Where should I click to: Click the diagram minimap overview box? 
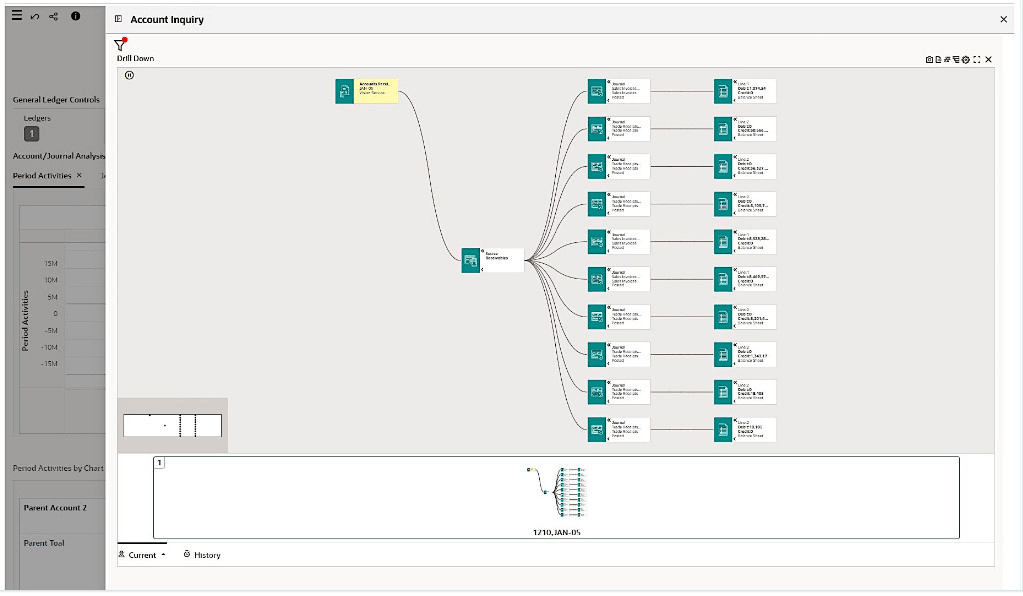172,425
